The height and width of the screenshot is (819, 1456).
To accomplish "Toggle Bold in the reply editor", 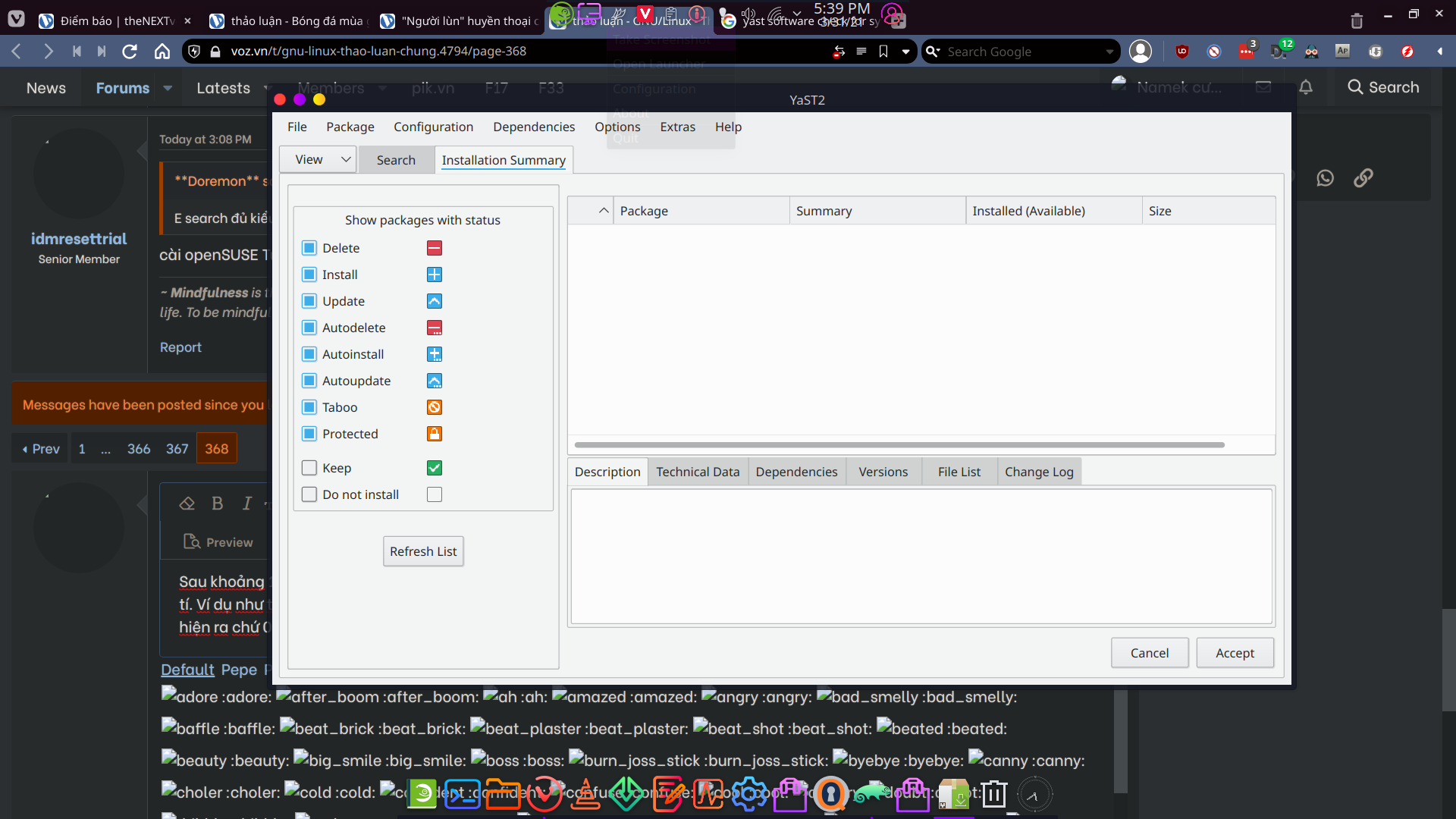I will click(x=218, y=504).
